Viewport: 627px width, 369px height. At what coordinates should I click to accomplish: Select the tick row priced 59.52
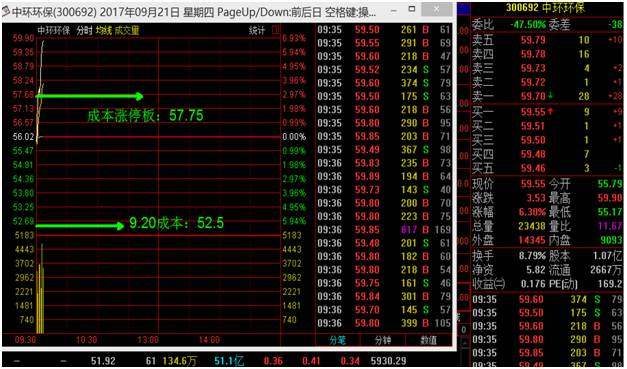pos(384,70)
